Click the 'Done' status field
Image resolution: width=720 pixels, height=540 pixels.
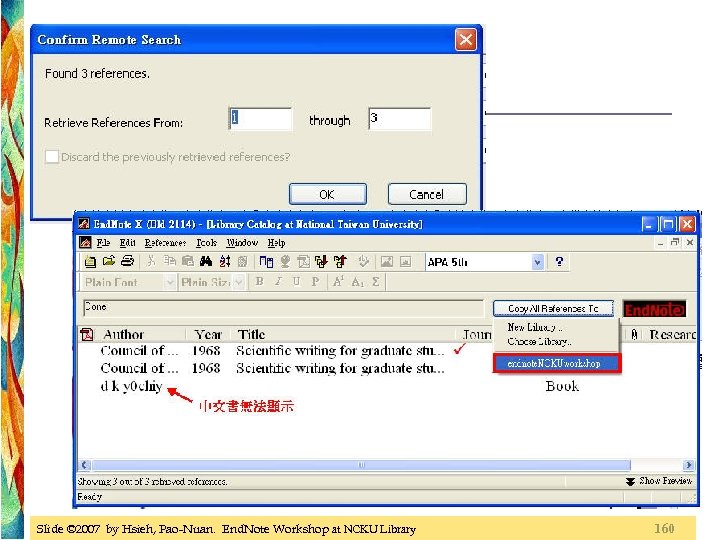click(x=283, y=308)
